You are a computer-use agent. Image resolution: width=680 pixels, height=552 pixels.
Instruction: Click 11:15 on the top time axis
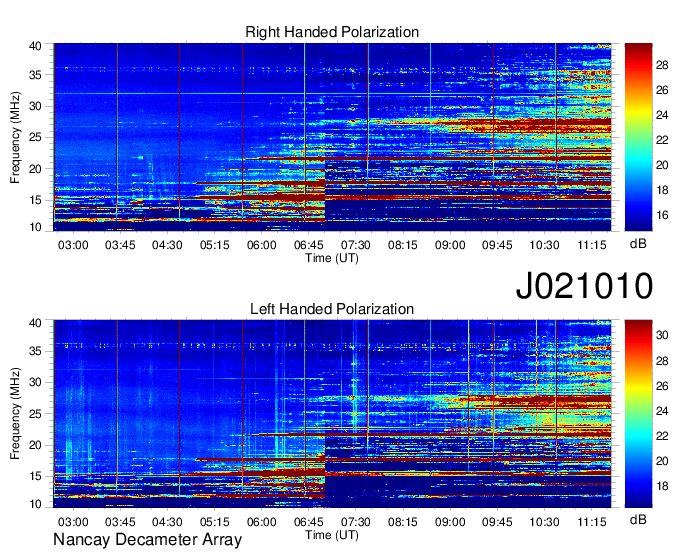[x=592, y=245]
